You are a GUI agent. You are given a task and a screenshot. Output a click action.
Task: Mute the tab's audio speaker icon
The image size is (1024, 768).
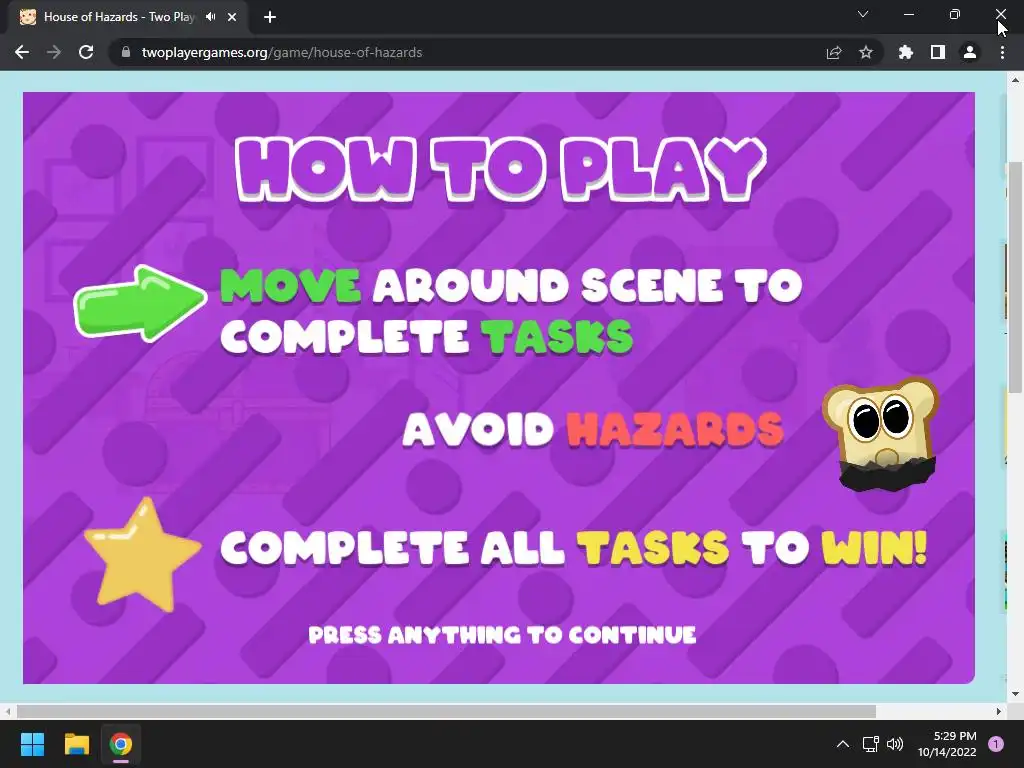210,17
